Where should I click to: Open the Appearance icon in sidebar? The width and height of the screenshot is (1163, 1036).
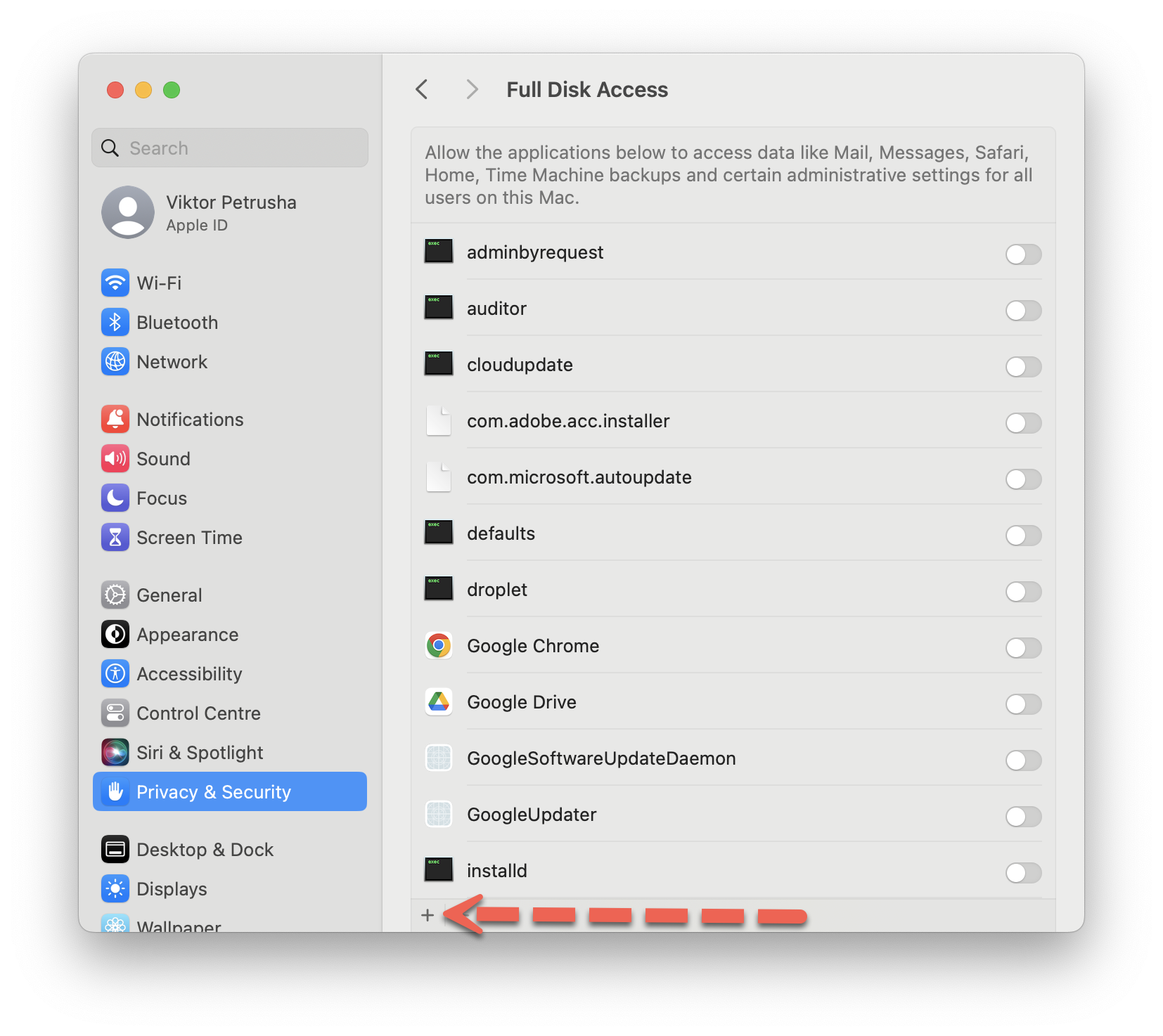point(115,635)
